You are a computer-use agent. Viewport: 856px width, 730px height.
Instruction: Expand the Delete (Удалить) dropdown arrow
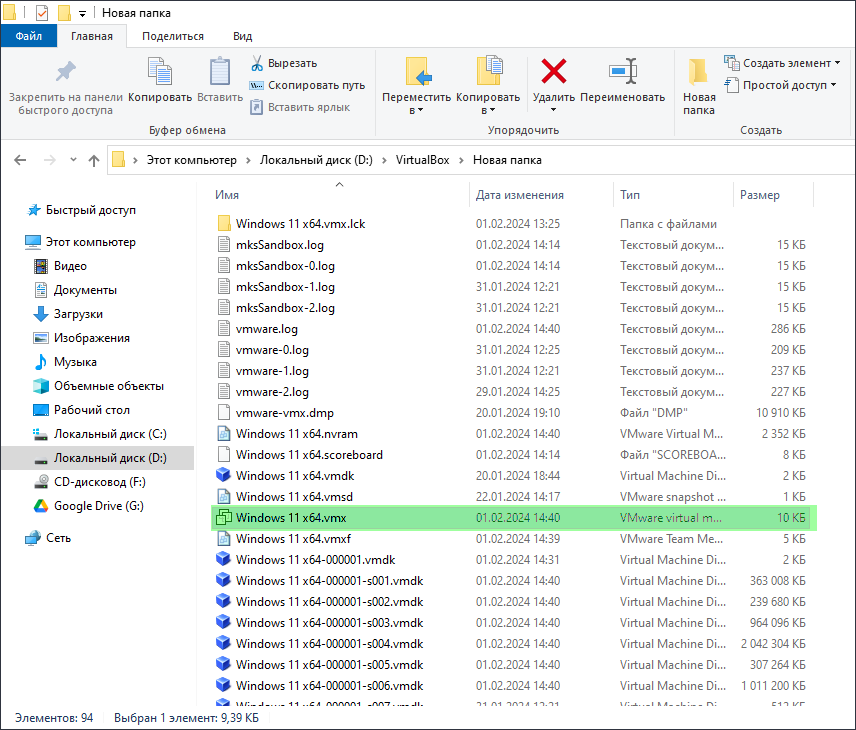[x=554, y=110]
